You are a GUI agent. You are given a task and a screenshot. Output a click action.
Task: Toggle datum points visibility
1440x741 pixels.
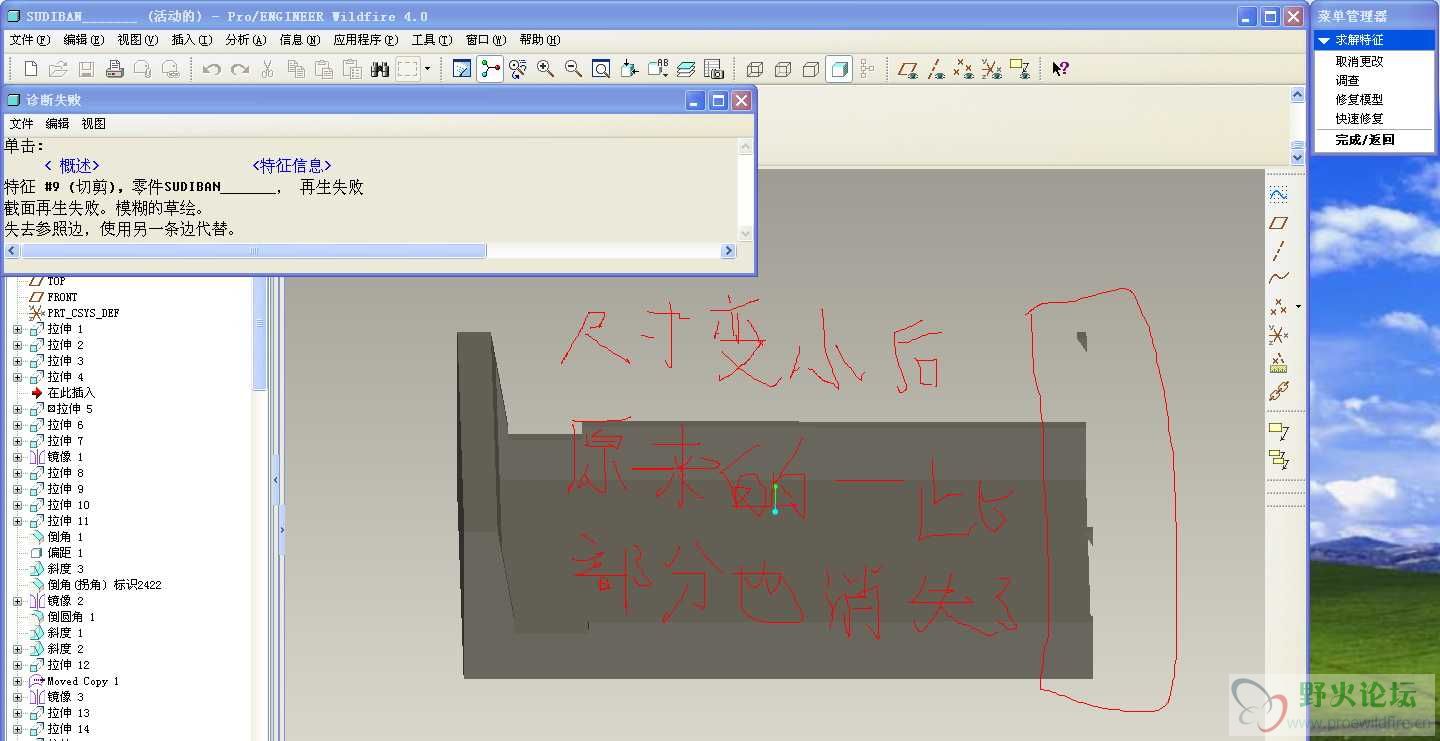pyautogui.click(x=963, y=69)
